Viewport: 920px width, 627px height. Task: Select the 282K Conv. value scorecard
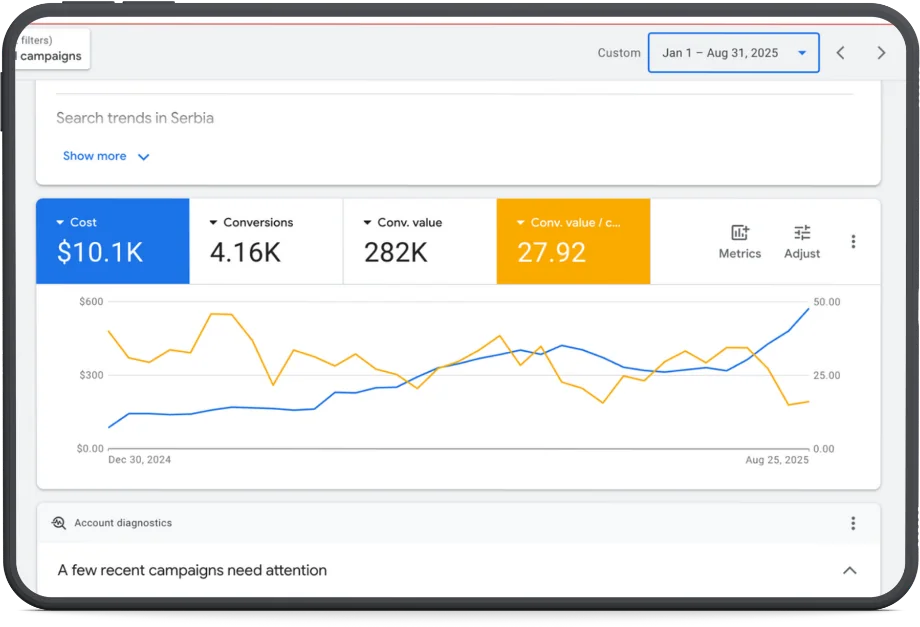[x=420, y=241]
